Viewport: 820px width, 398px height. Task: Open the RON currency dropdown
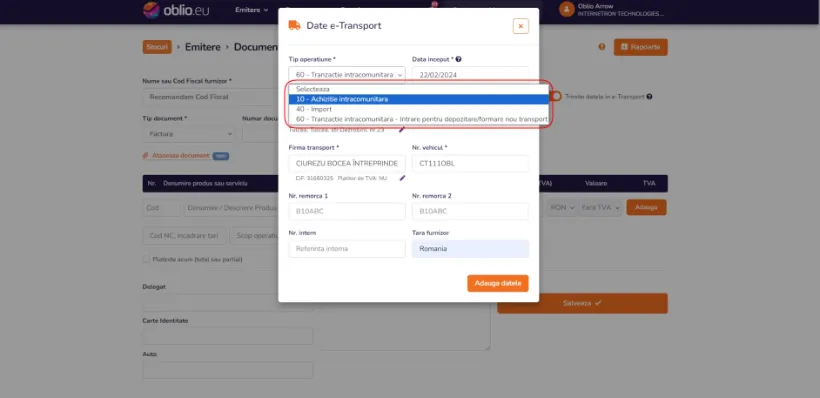pos(562,208)
